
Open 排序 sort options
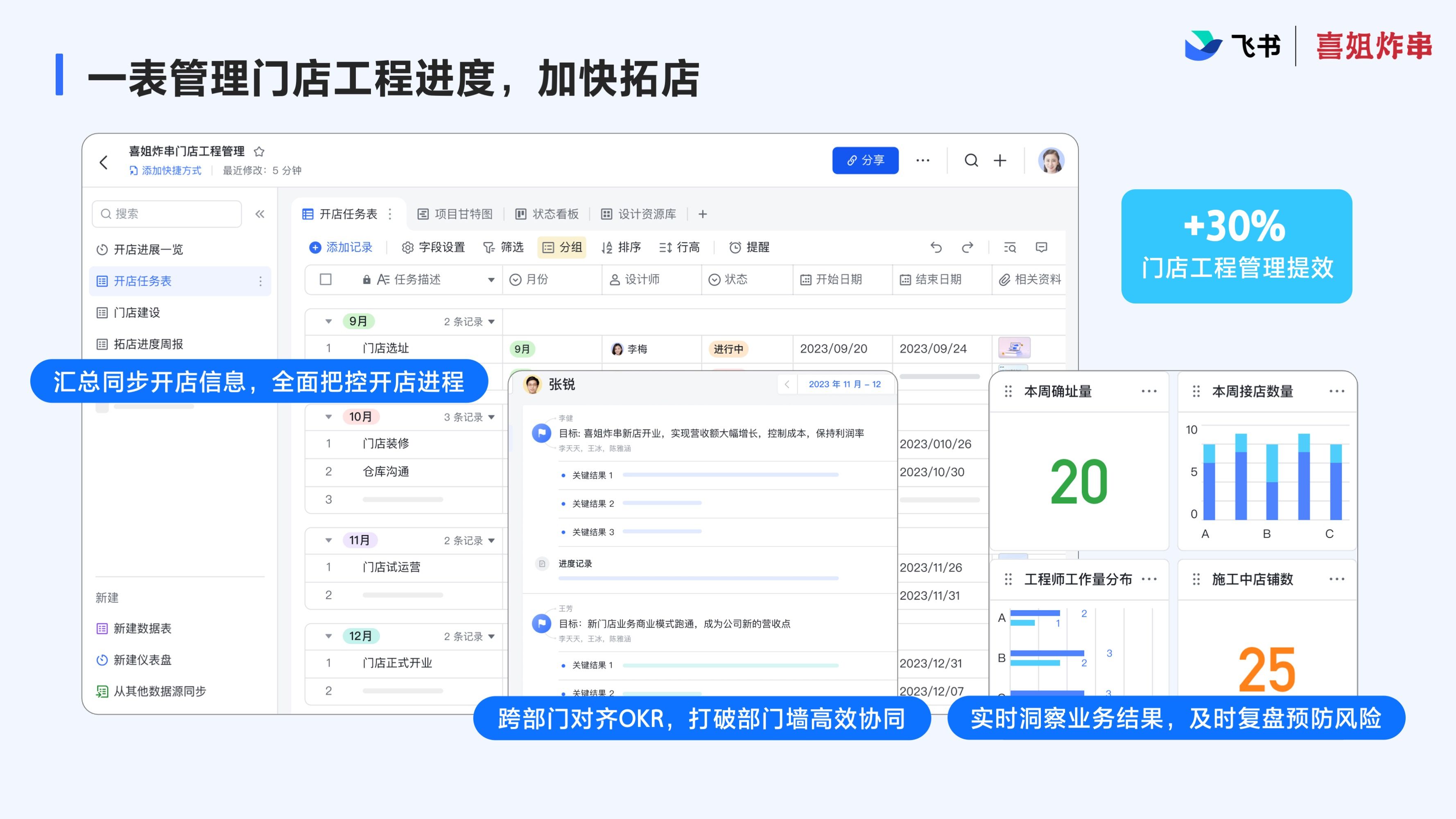click(x=621, y=247)
